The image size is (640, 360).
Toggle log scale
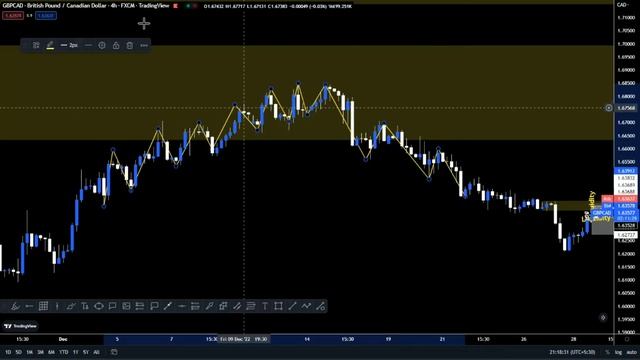[x=618, y=352]
